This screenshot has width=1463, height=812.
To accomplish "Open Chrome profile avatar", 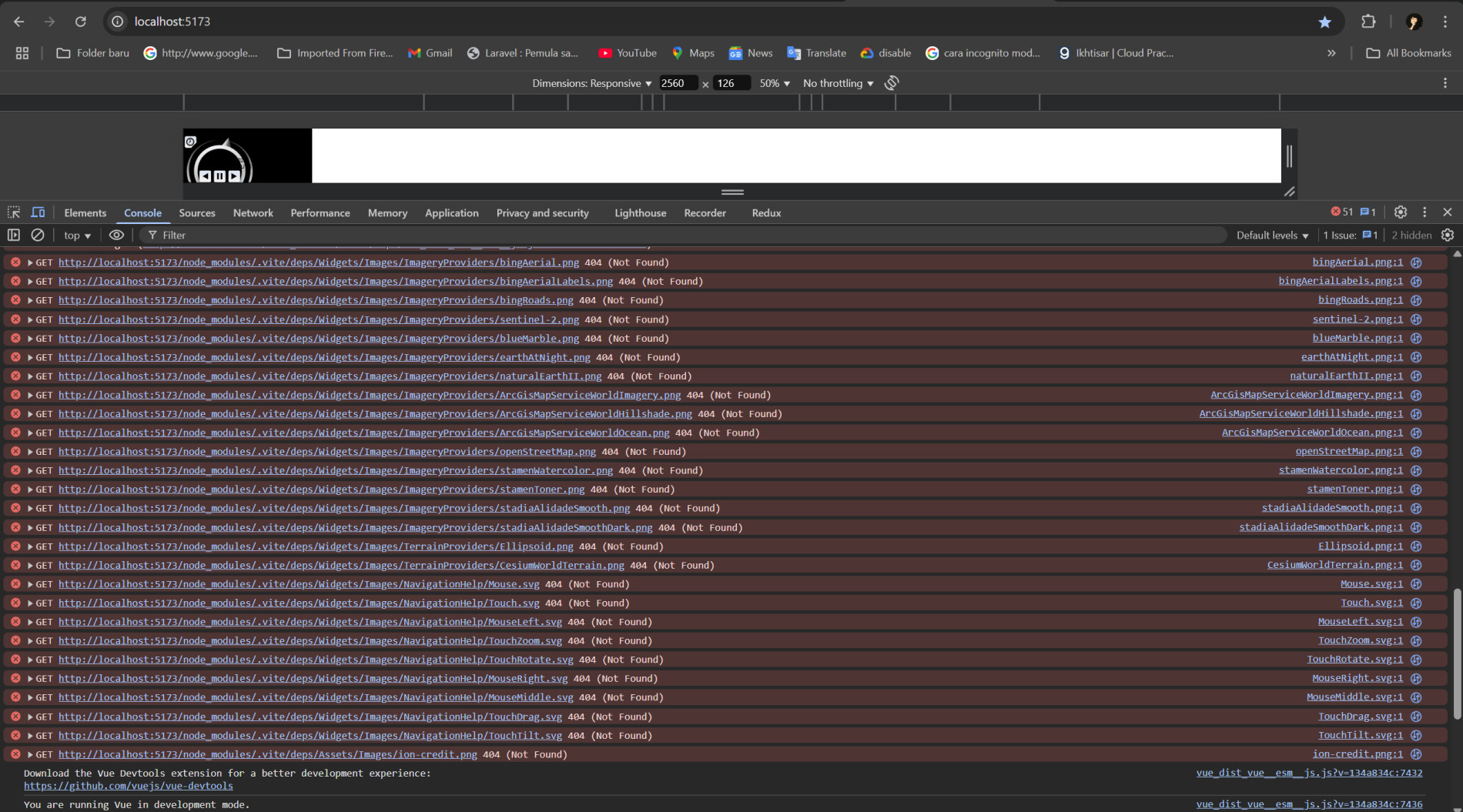I will click(x=1413, y=22).
